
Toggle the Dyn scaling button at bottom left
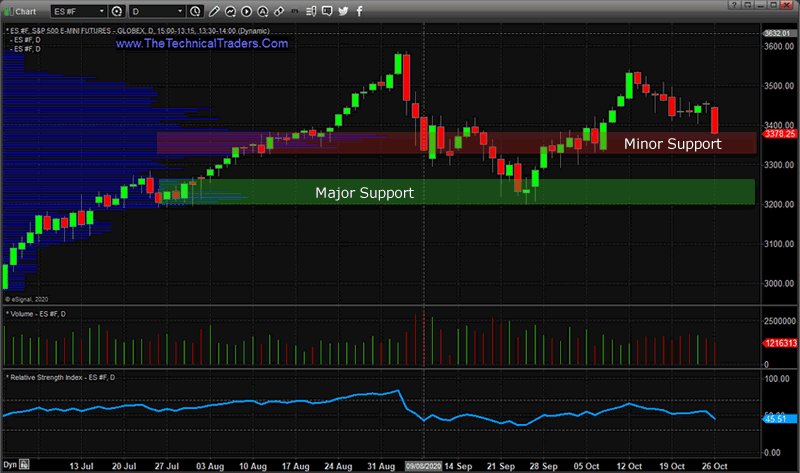point(11,466)
